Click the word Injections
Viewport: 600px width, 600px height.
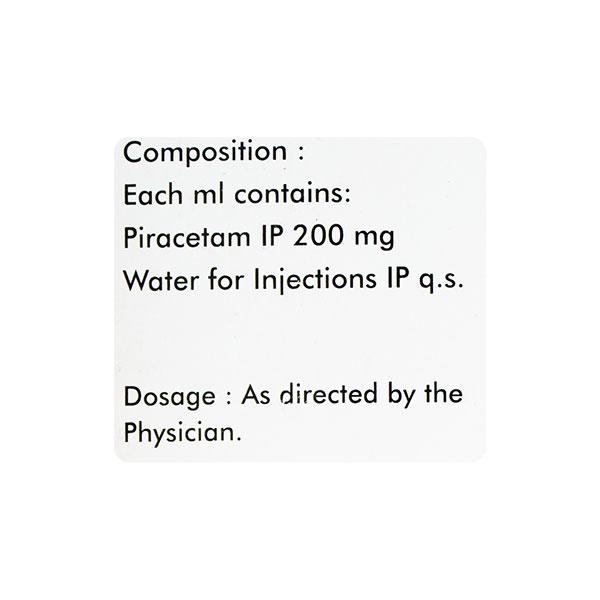315,280
